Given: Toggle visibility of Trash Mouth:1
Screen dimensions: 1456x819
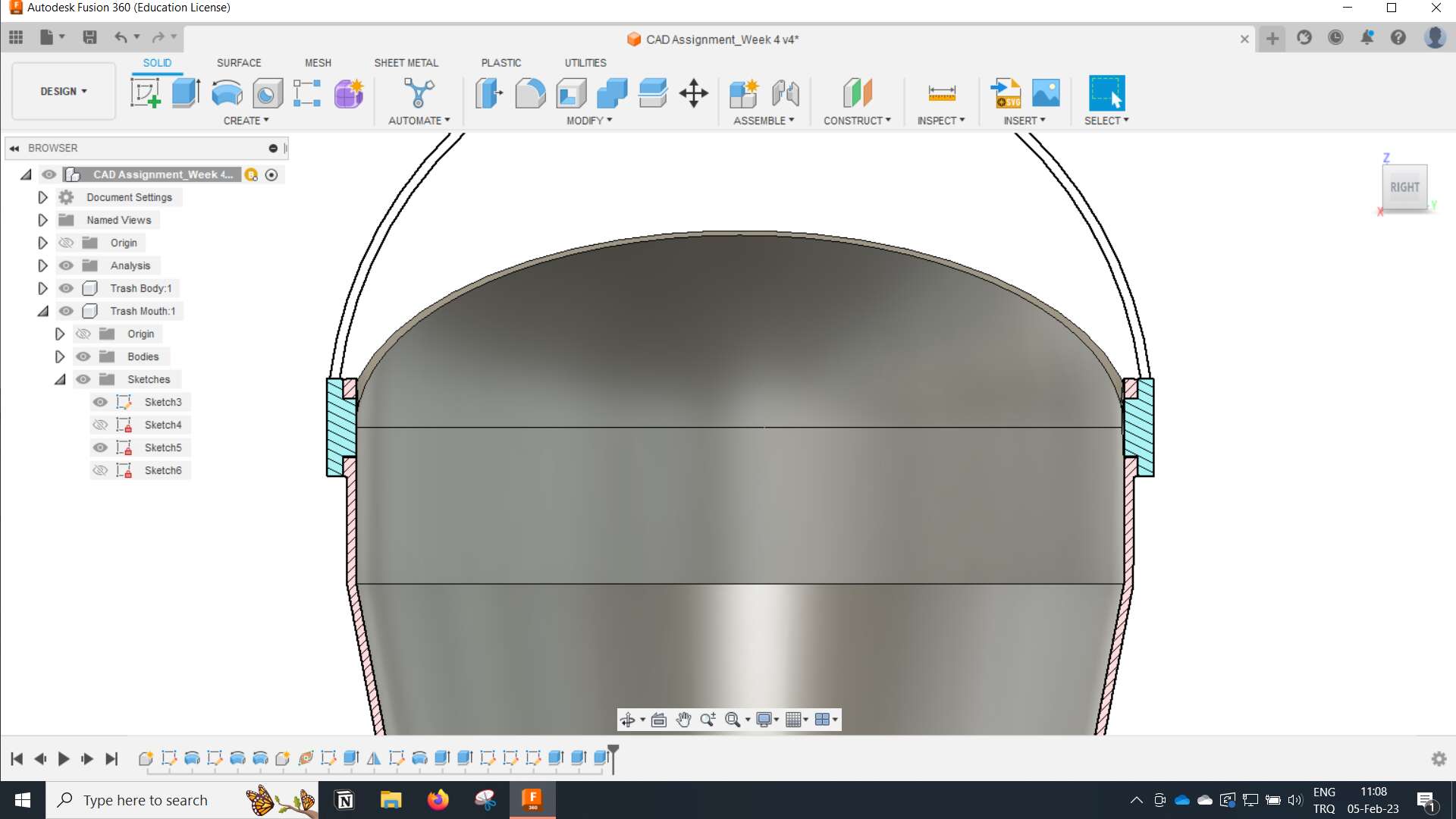Looking at the screenshot, I should [x=67, y=311].
